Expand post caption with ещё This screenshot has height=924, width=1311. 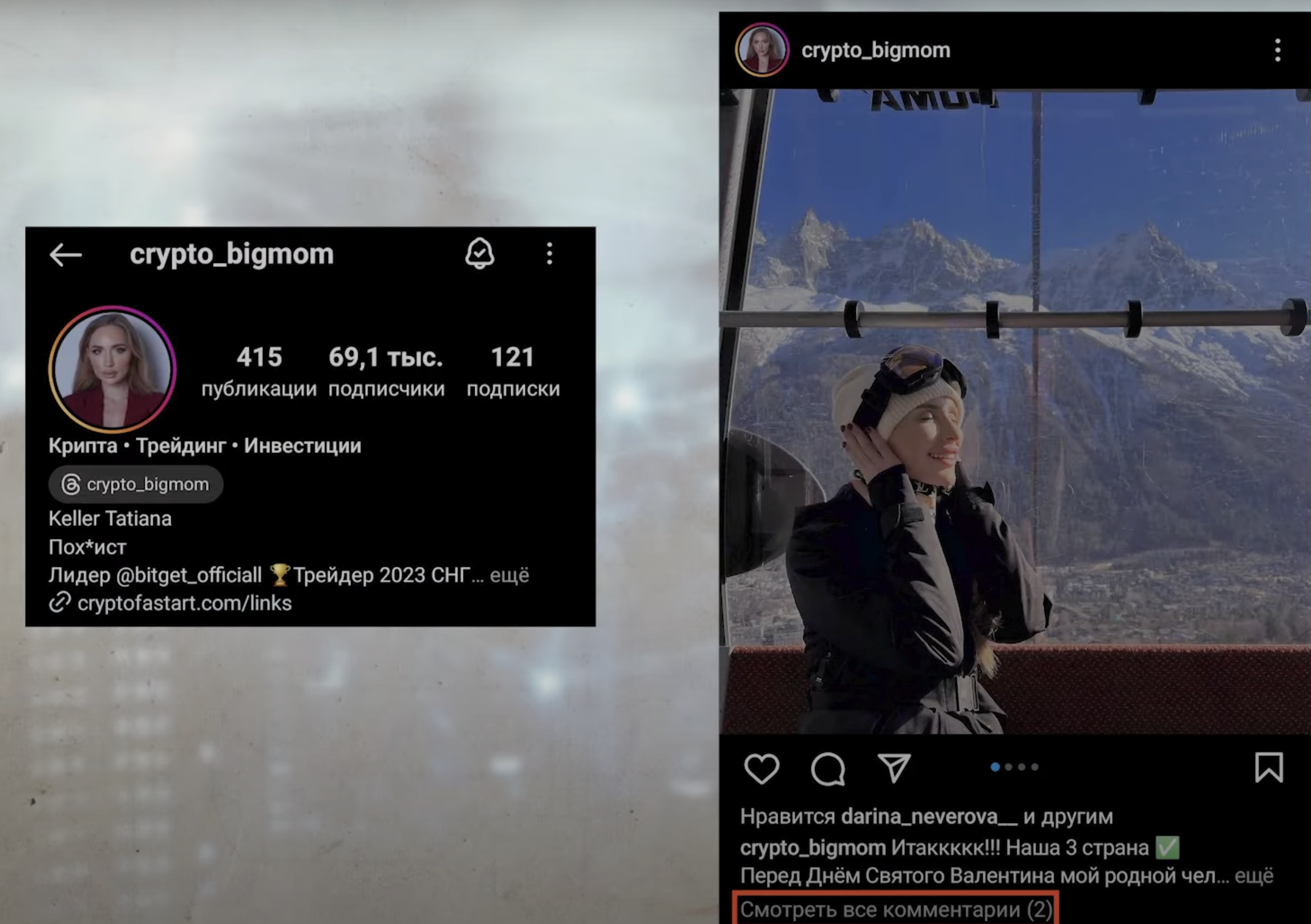tap(1254, 876)
